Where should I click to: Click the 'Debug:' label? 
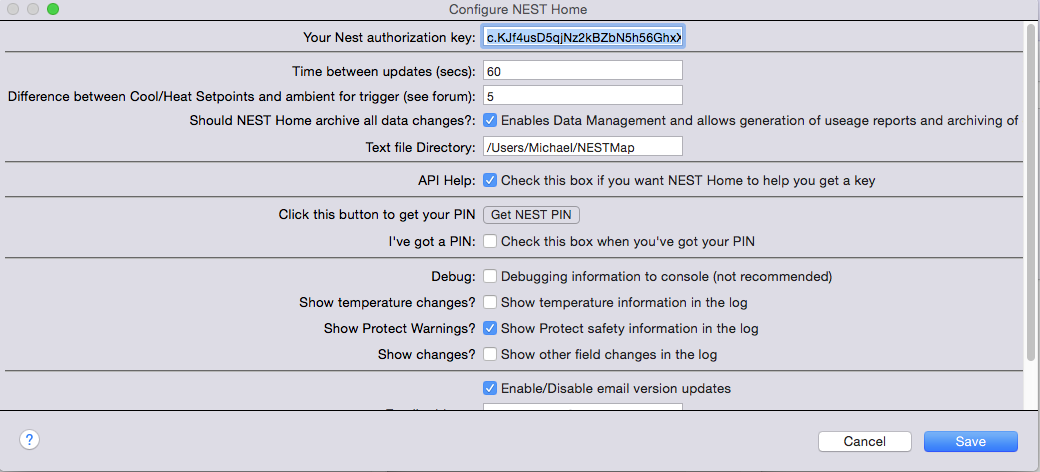pos(453,276)
